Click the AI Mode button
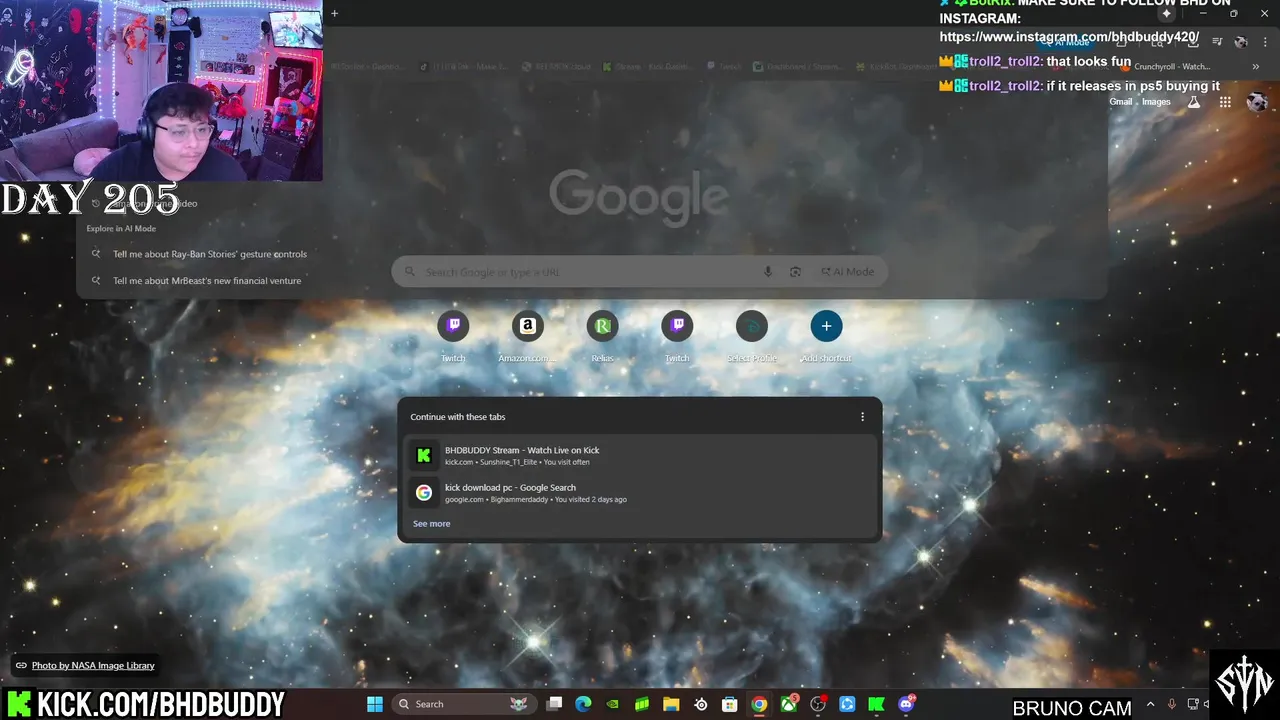Viewport: 1280px width, 720px height. pos(847,272)
